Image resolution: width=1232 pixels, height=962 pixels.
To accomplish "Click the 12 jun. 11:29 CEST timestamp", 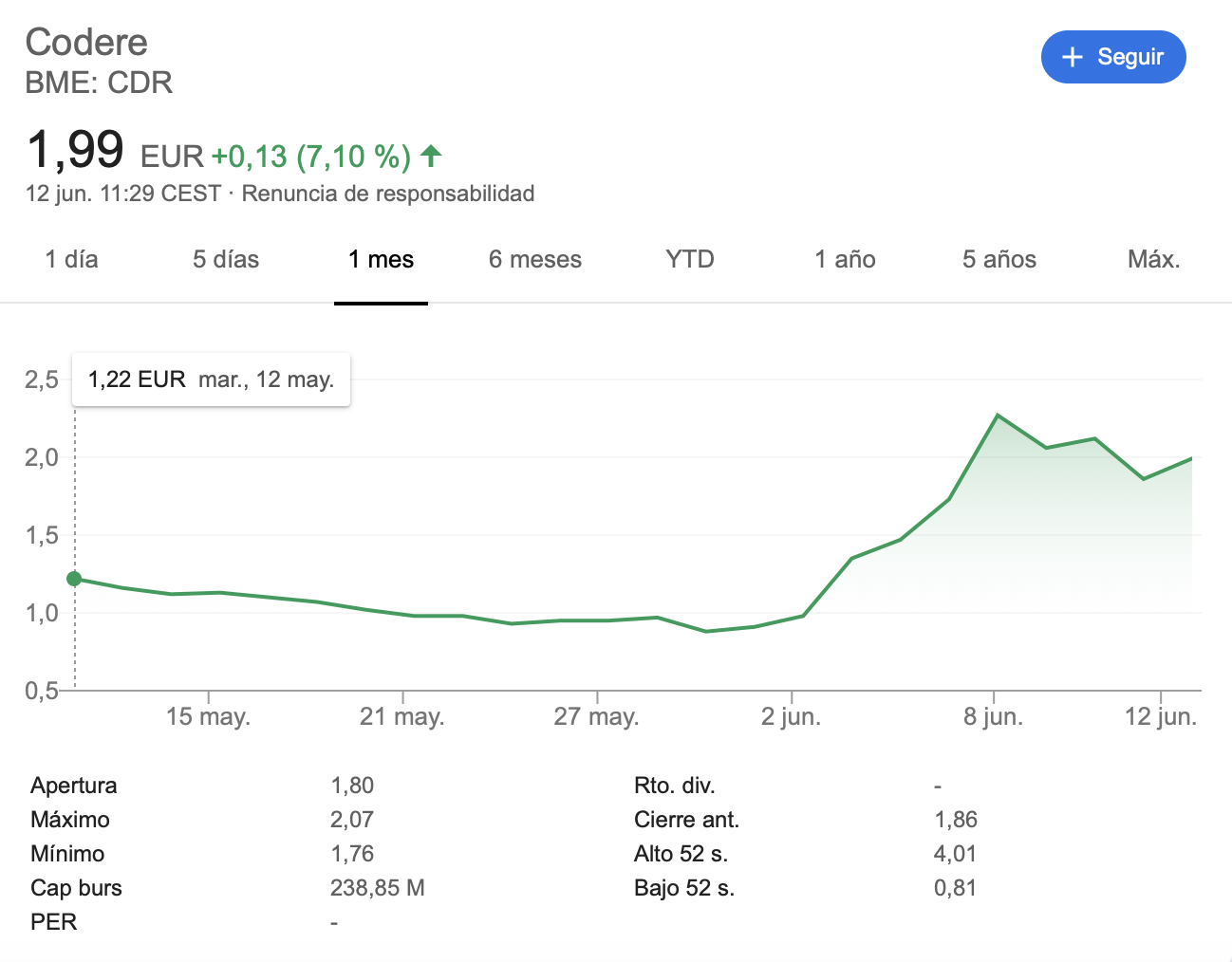I will [x=123, y=194].
